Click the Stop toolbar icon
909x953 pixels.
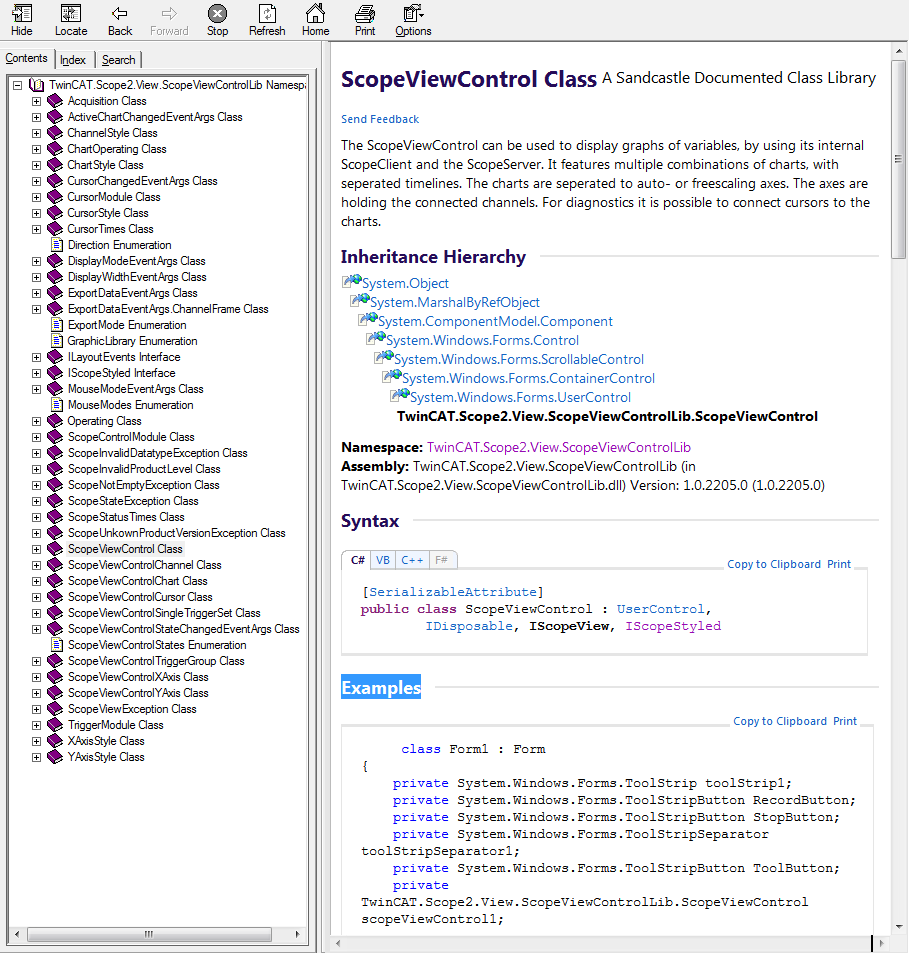pyautogui.click(x=217, y=20)
